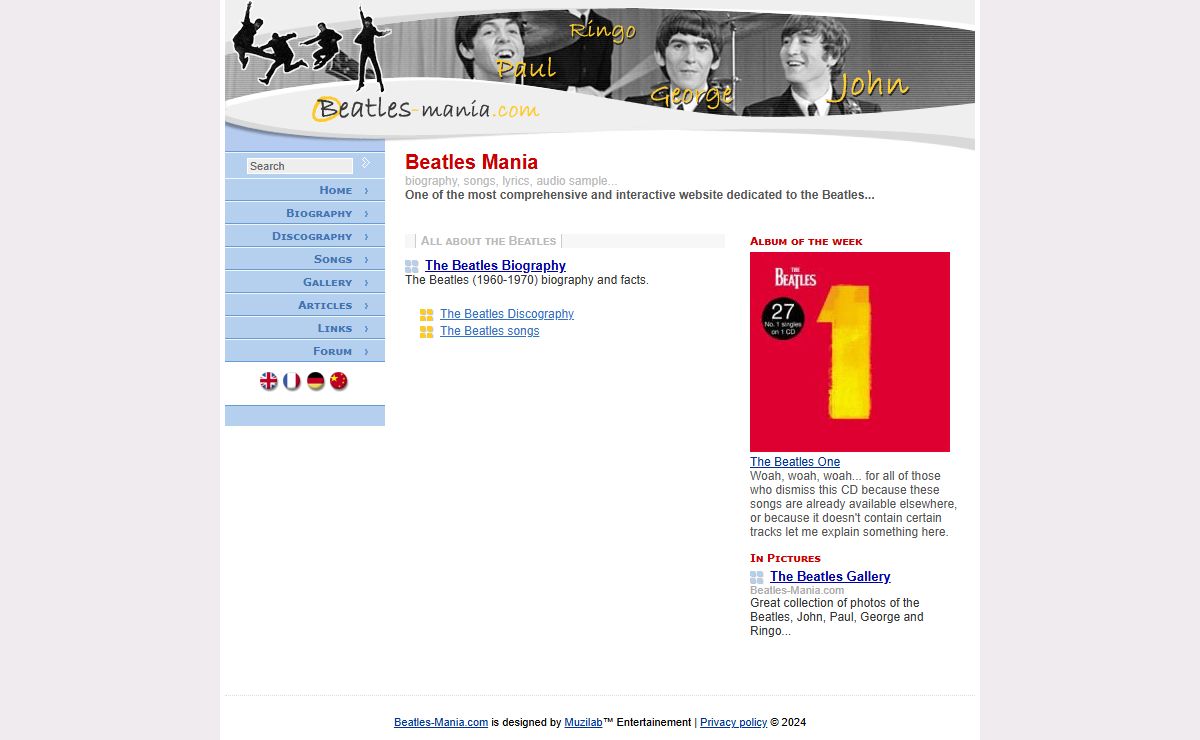
Task: Visit the Muzilab footer link
Action: pyautogui.click(x=583, y=722)
